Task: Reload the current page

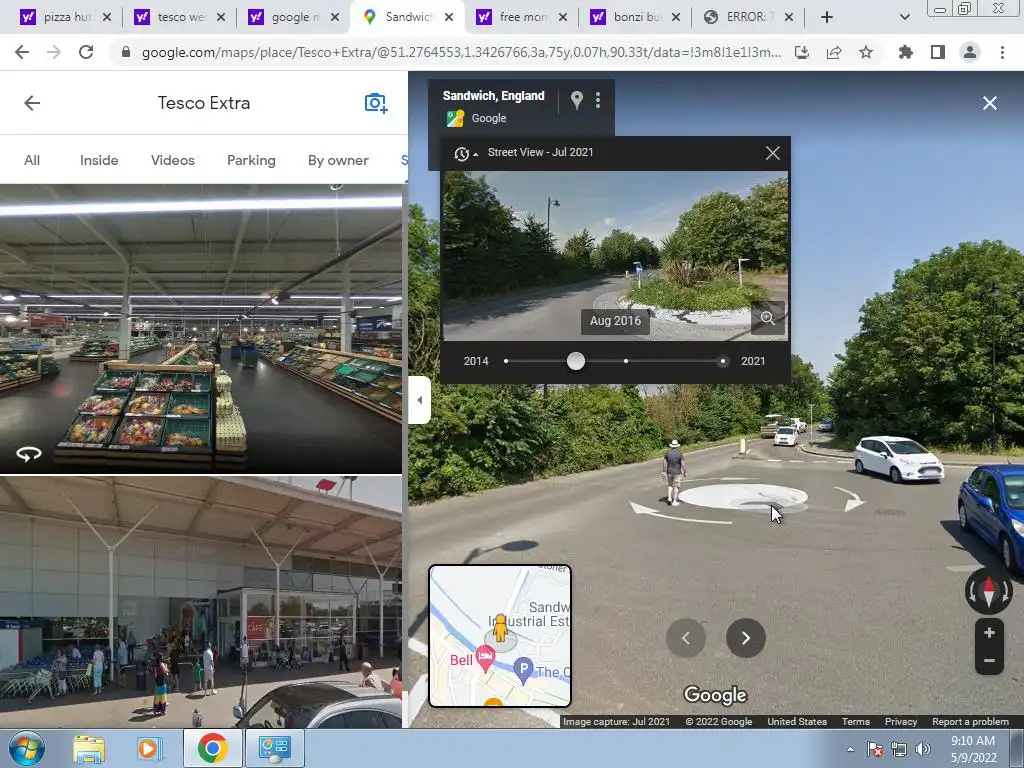Action: (x=86, y=52)
